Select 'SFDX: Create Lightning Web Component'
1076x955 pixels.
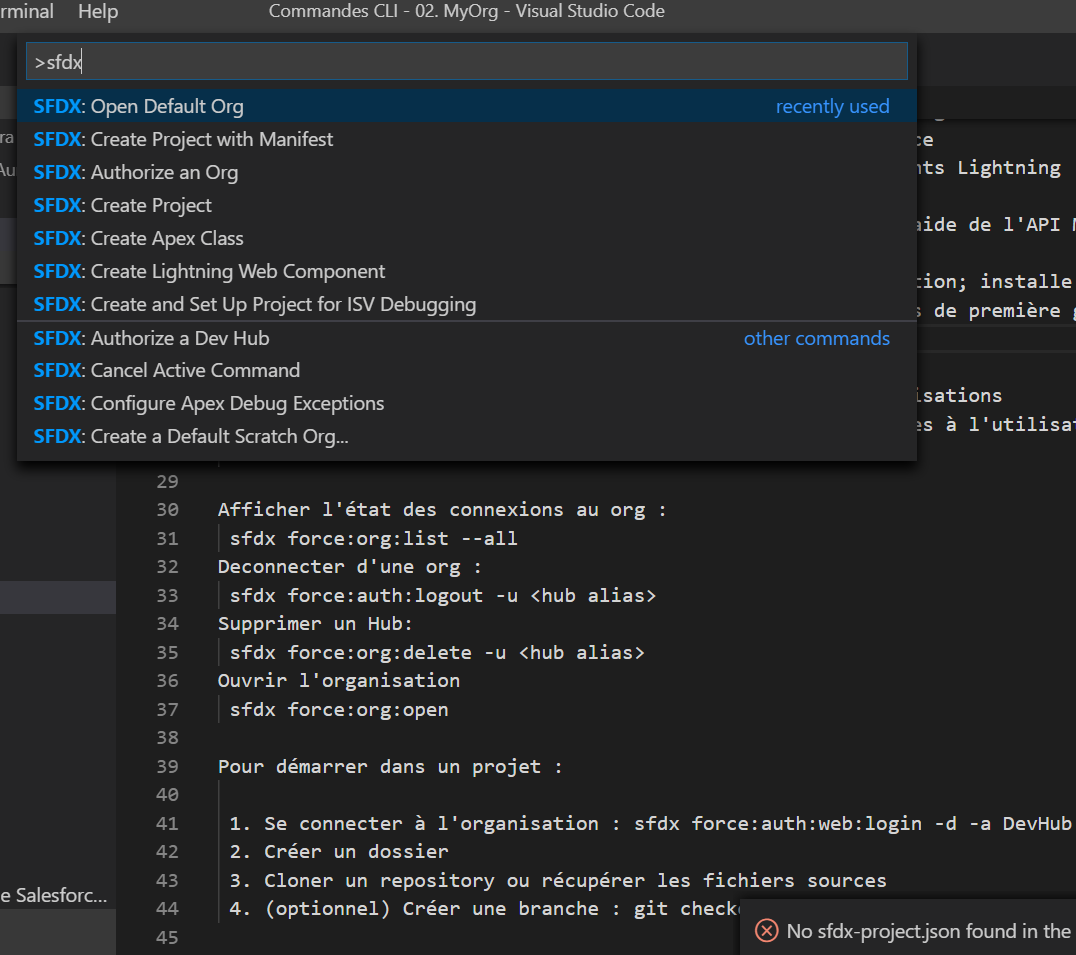click(x=467, y=271)
